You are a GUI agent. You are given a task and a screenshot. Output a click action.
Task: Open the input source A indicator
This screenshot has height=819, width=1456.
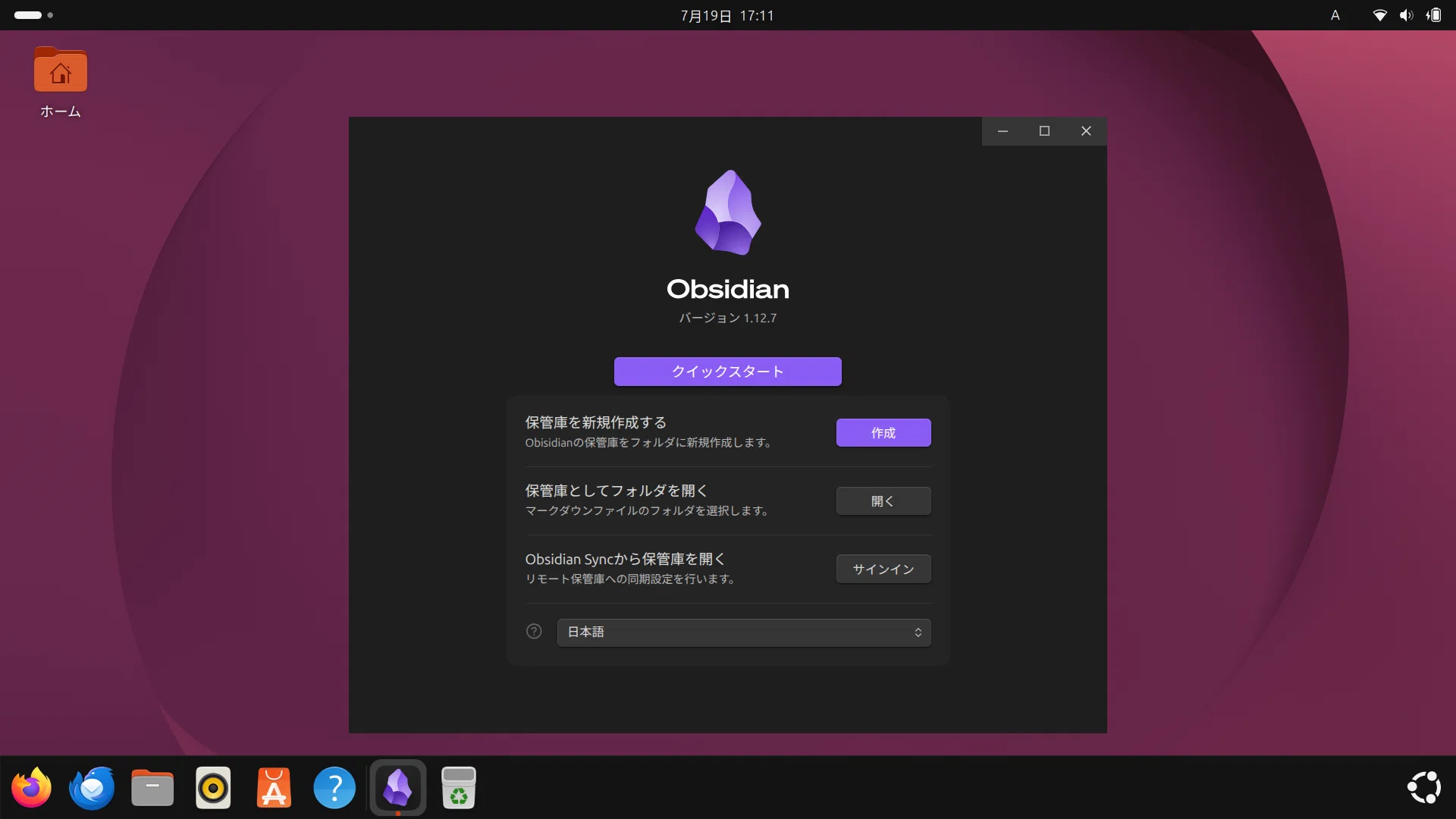point(1335,15)
